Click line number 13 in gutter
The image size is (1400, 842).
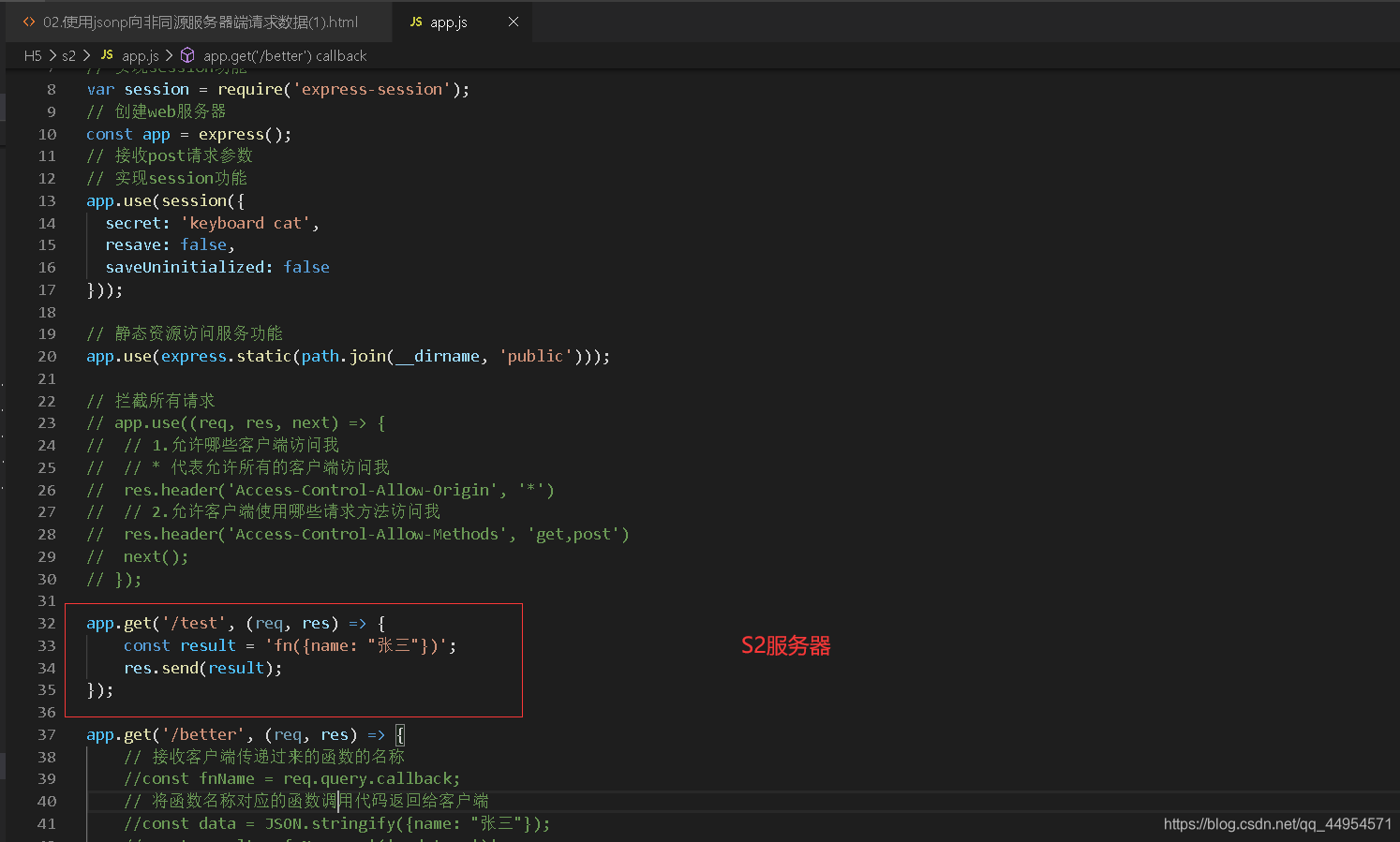(x=47, y=200)
